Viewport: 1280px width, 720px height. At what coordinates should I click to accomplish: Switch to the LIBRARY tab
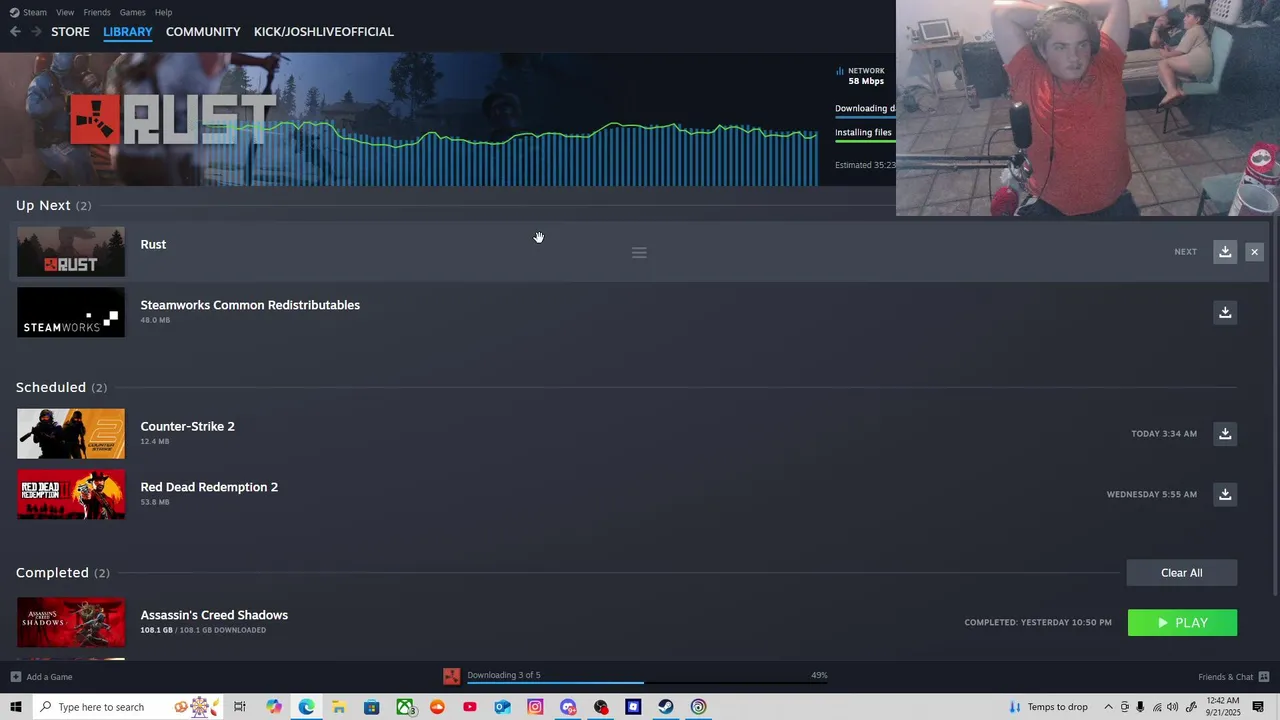128,32
